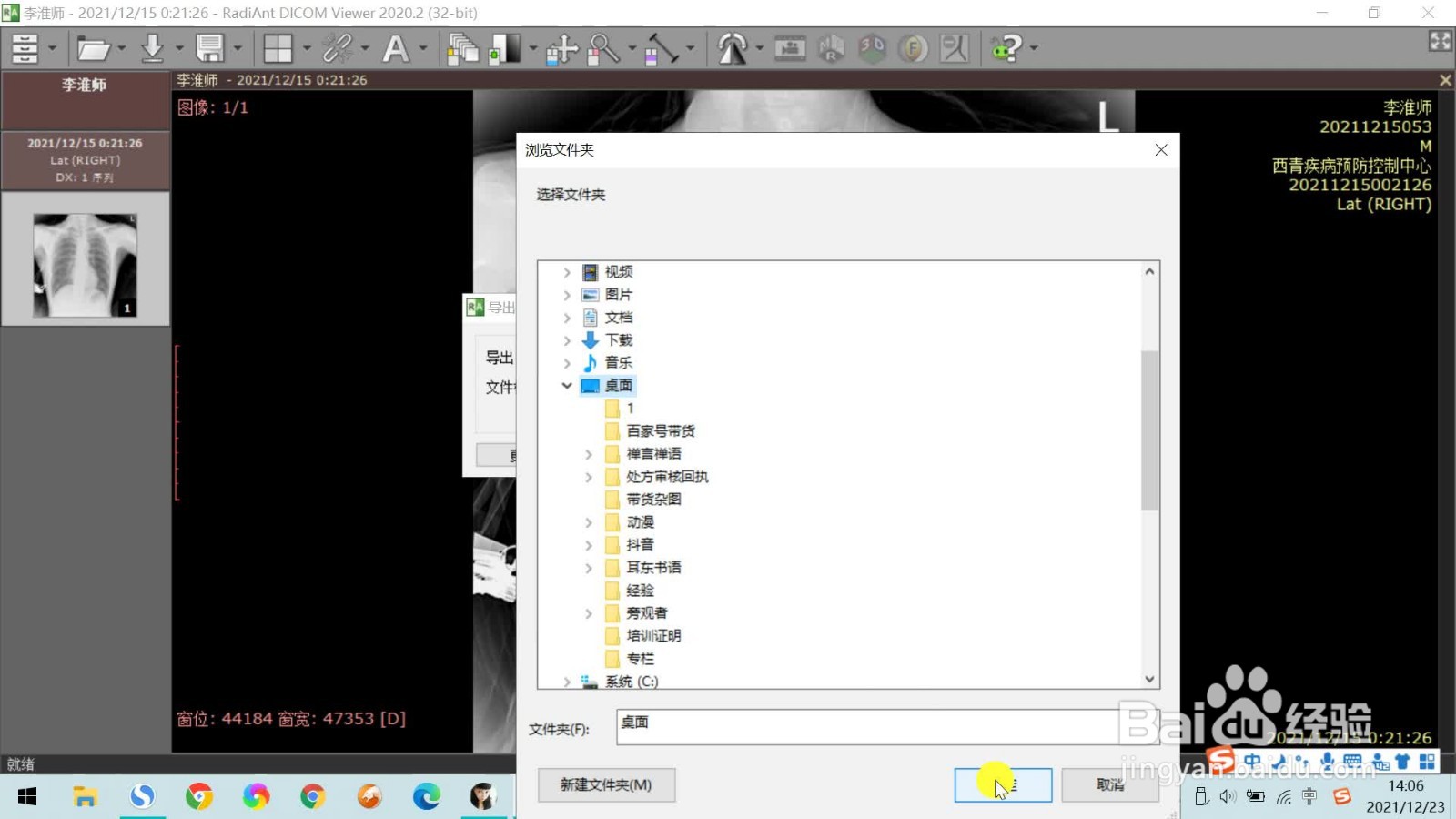Expand the 视频 folder node
Screen dimensions: 1456x819
click(567, 272)
